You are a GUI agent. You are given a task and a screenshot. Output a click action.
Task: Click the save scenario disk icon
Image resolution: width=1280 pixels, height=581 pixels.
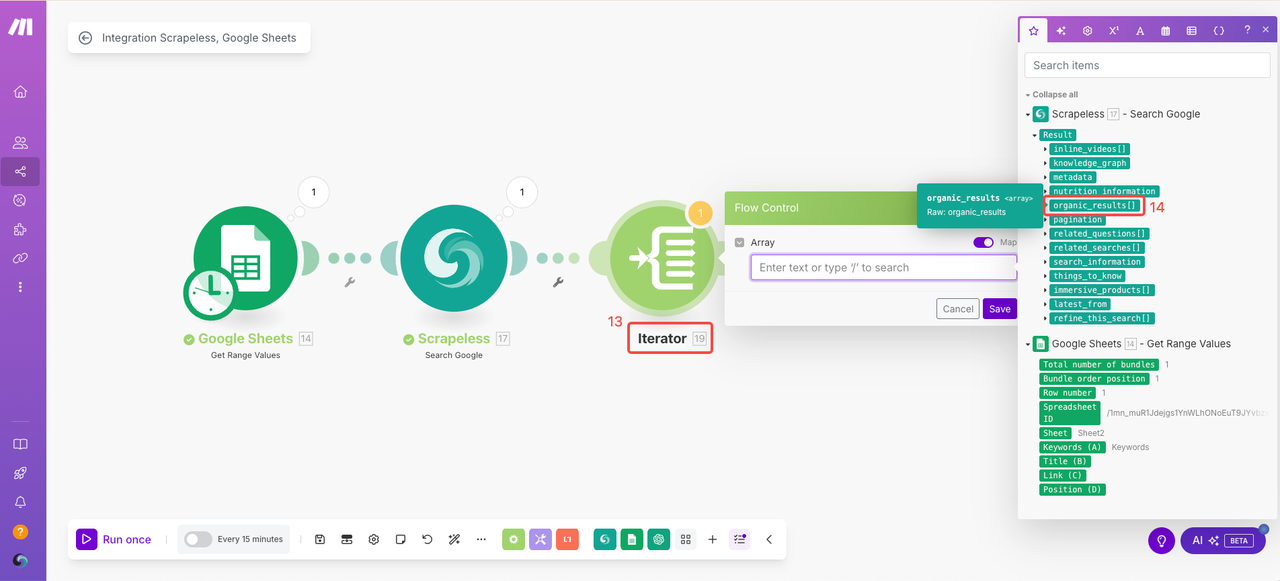(x=320, y=539)
